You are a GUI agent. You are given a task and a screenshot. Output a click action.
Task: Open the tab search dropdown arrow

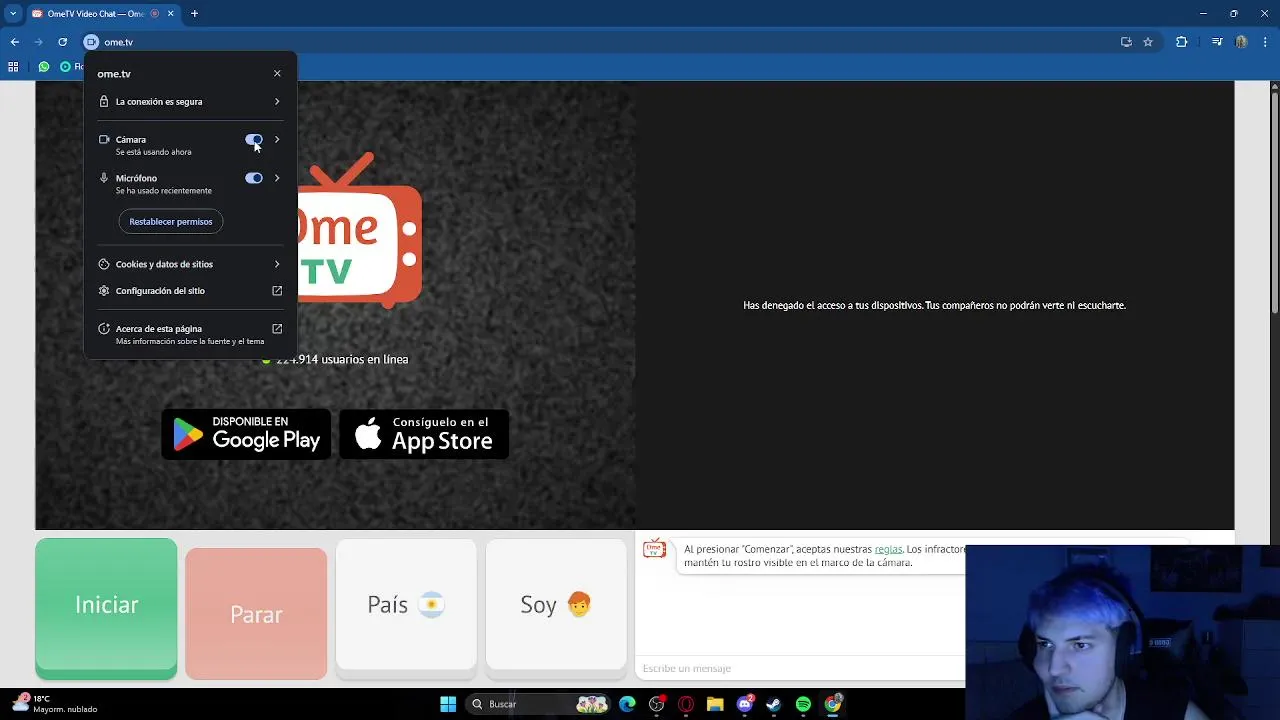[13, 14]
